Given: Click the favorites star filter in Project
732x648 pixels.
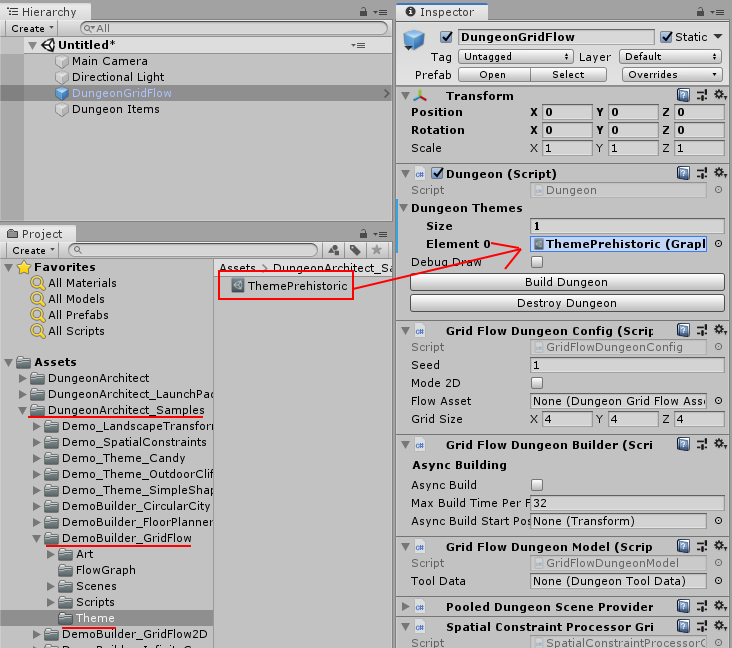Looking at the screenshot, I should [376, 250].
